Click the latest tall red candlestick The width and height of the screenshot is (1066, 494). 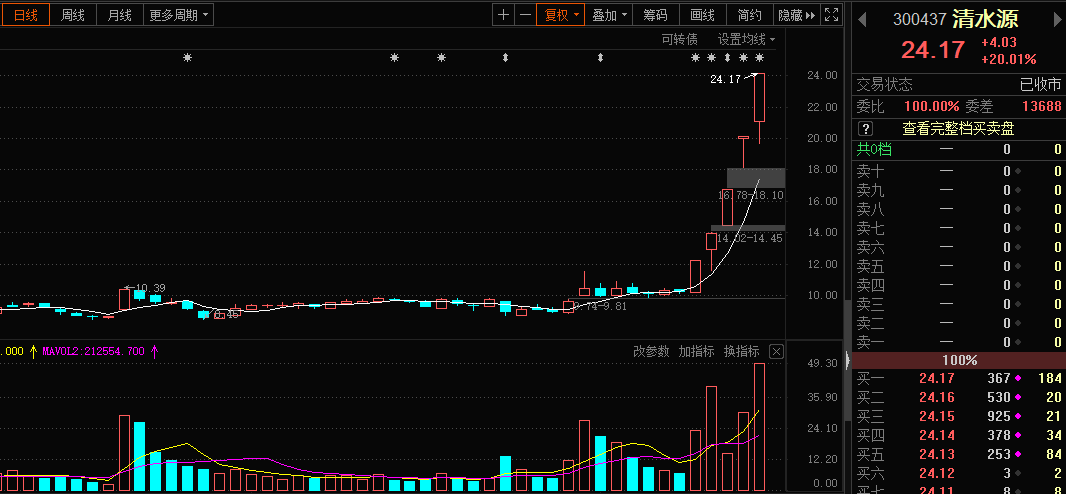click(759, 97)
